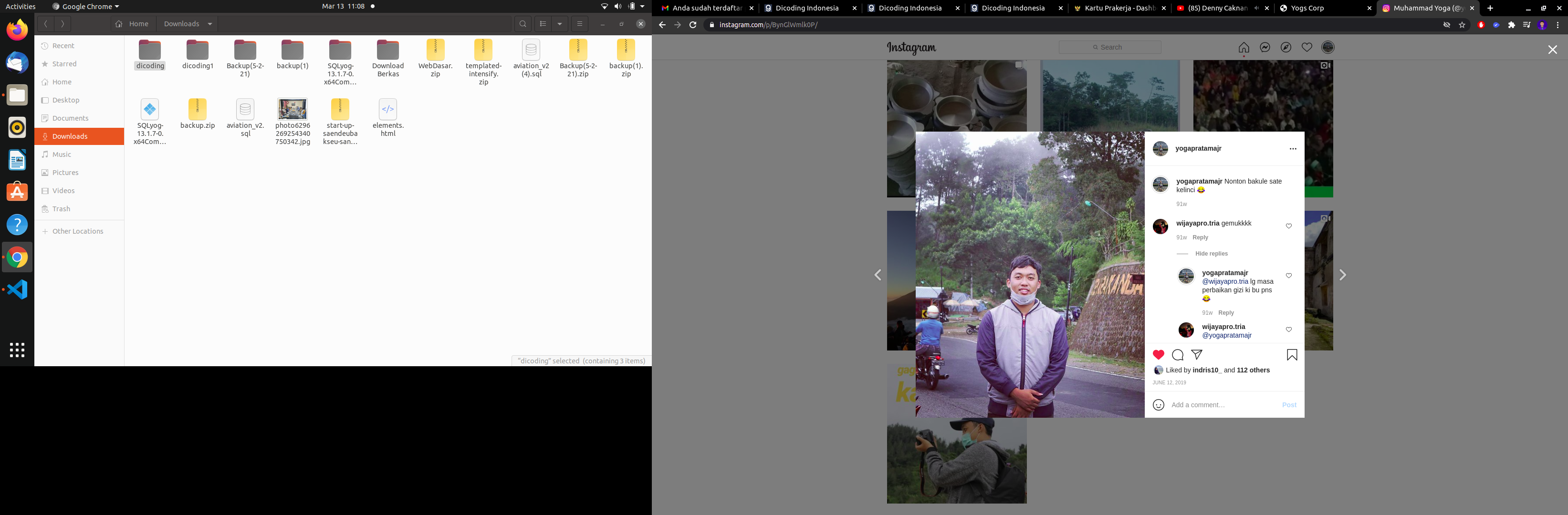Screen dimensions: 1568x515
Task: Toggle the bookmark save icon on post
Action: click(x=1292, y=355)
